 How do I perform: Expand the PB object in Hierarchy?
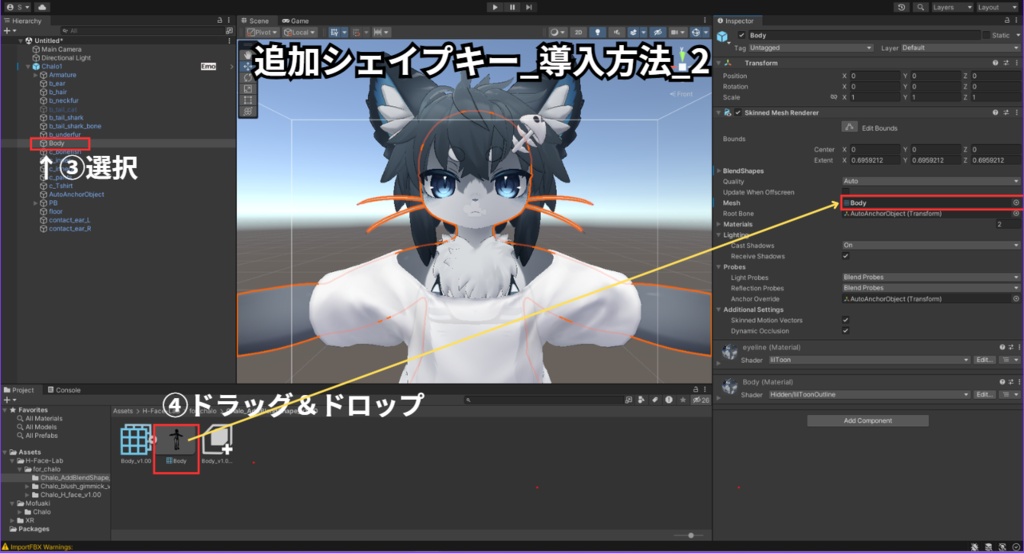(36, 203)
